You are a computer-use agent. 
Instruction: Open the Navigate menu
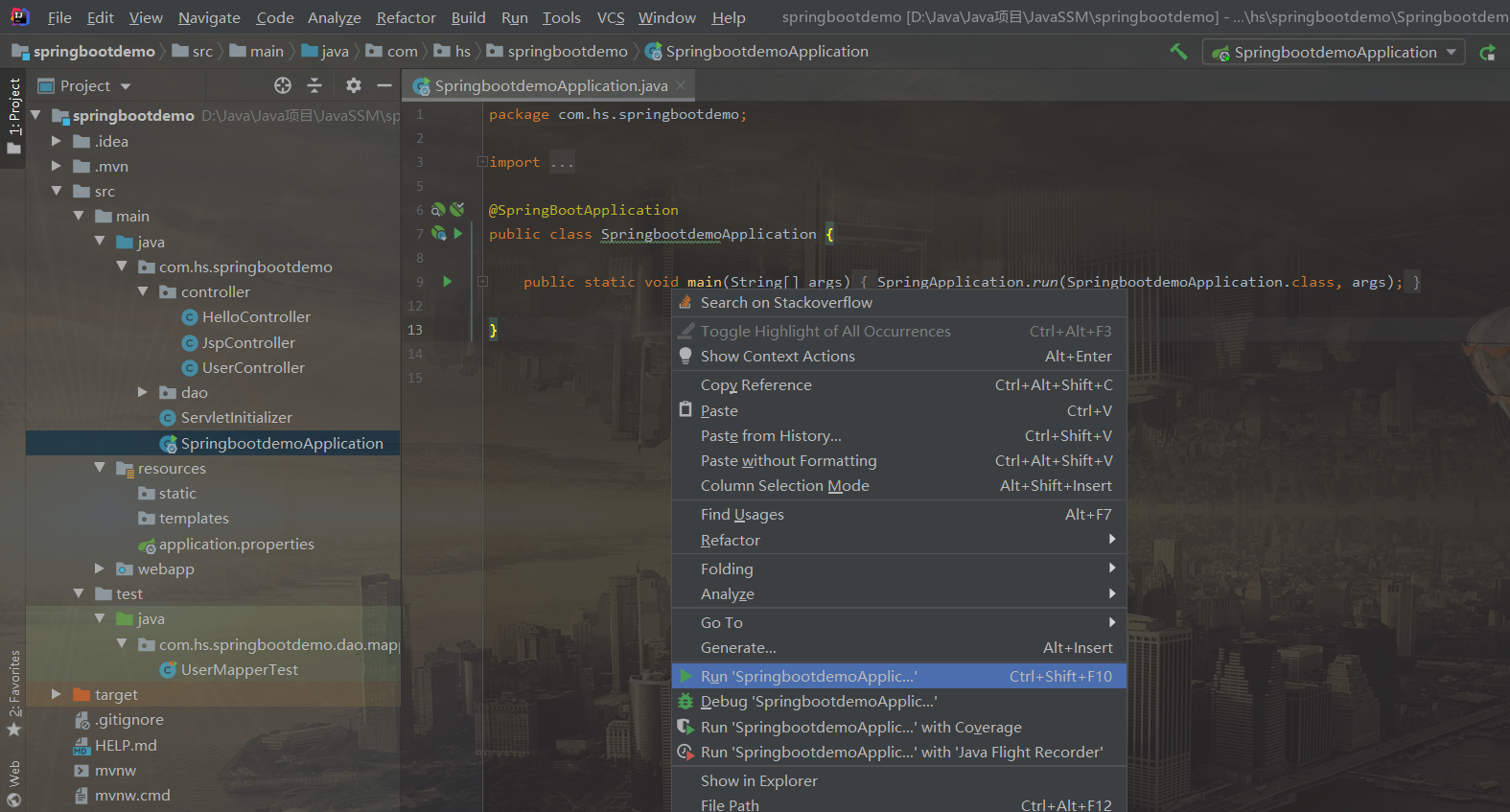point(209,17)
